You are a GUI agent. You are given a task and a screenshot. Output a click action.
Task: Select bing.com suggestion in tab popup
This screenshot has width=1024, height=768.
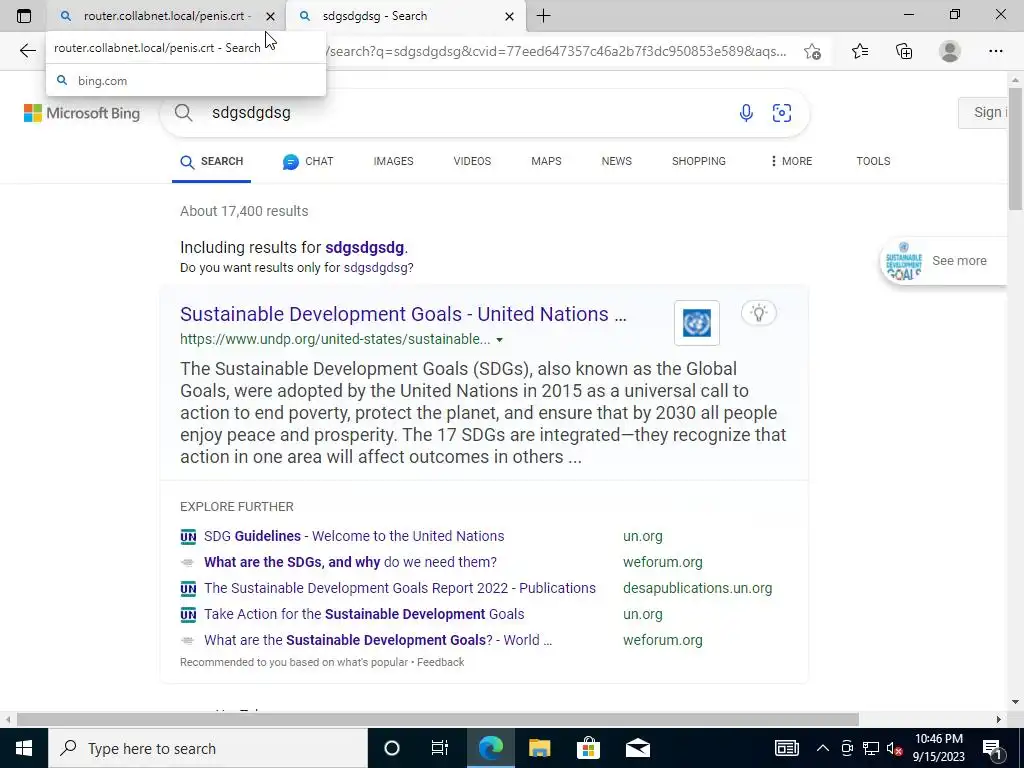(185, 80)
